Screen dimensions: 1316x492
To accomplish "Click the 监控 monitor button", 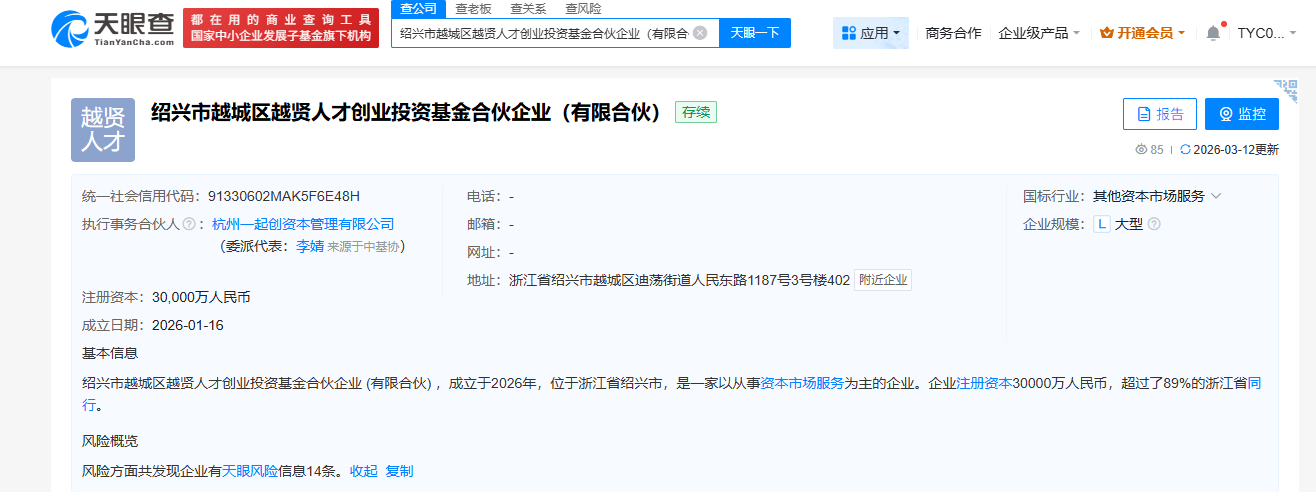I will [1242, 114].
